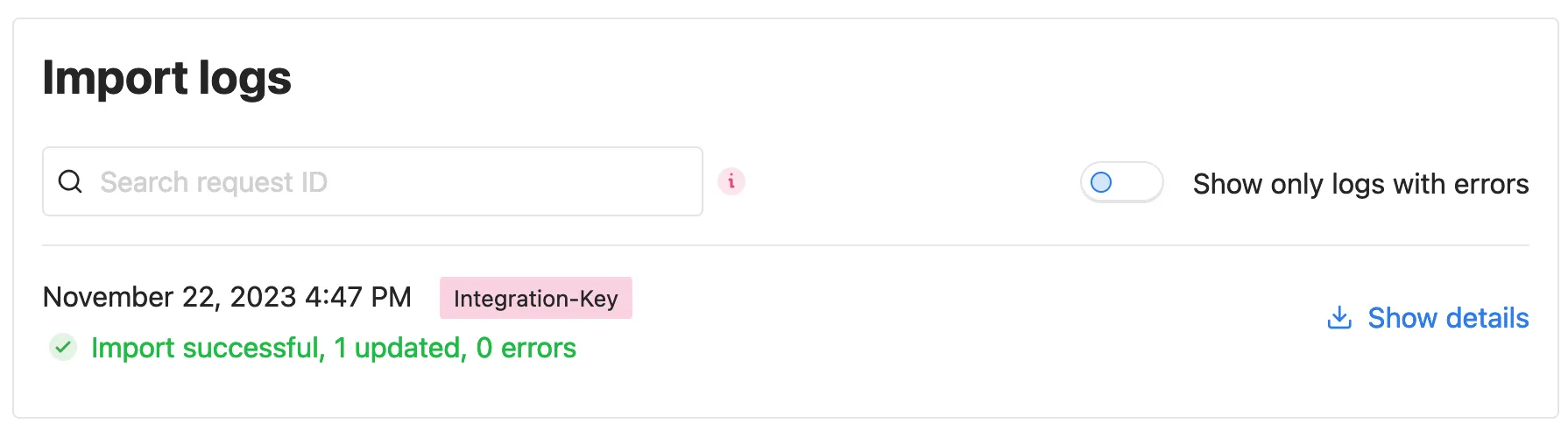Focus the Search request ID field
The width and height of the screenshot is (1568, 431).
tap(372, 181)
